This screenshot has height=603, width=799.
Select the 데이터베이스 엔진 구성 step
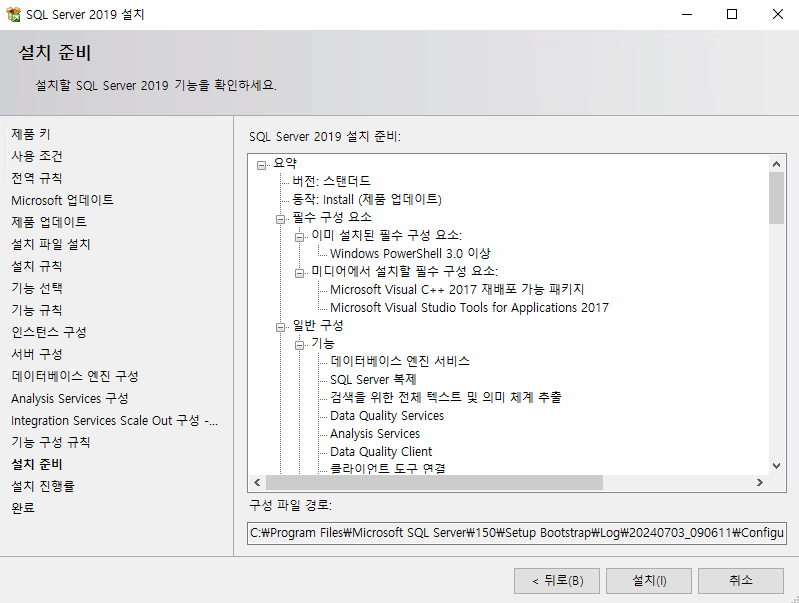point(75,376)
